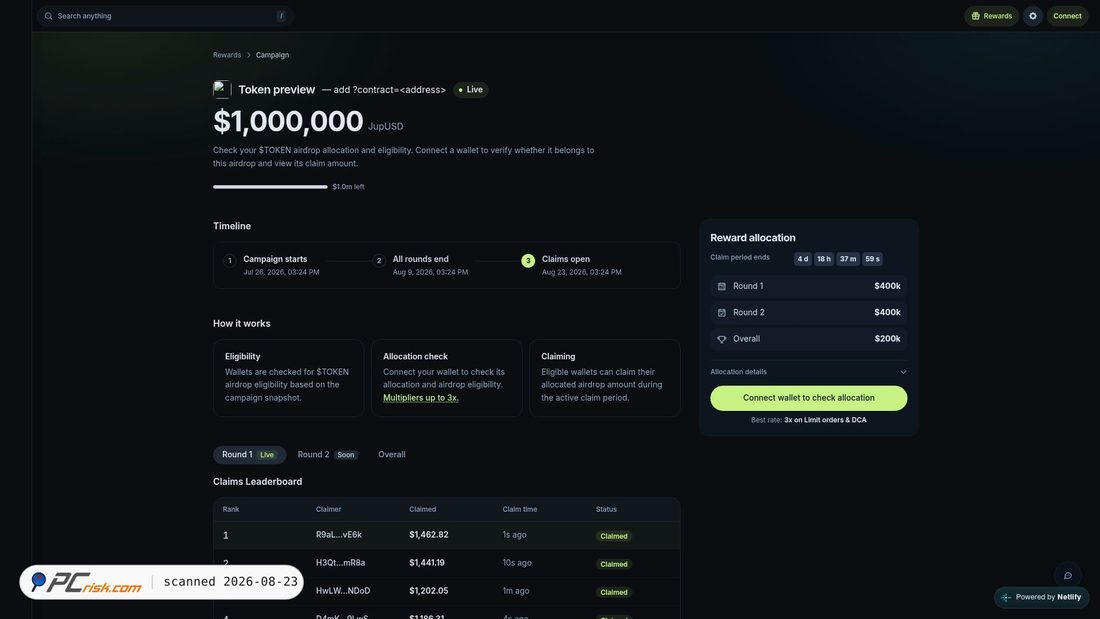1100x619 pixels.
Task: Go to Rewards breadcrumb
Action: click(227, 55)
